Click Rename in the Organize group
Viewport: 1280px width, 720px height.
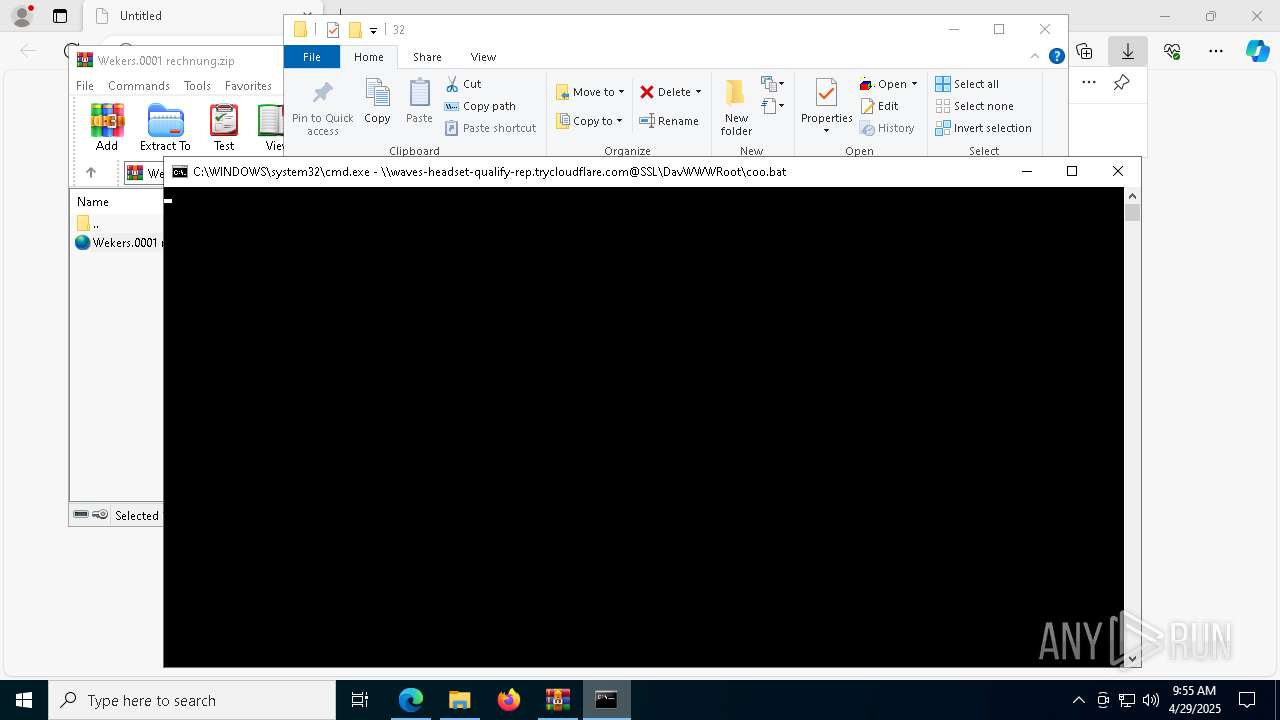pyautogui.click(x=669, y=121)
